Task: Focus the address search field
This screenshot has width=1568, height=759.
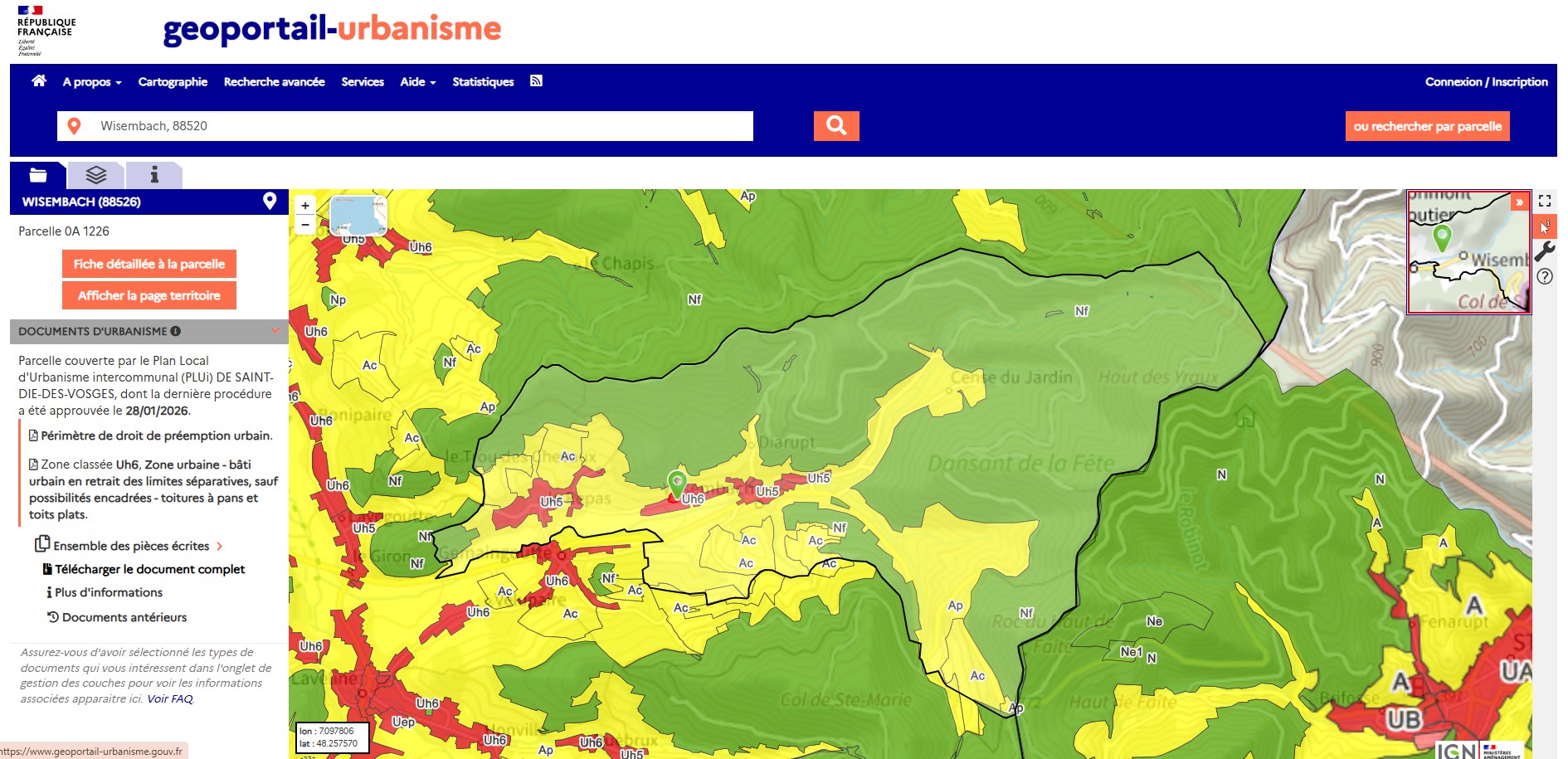Action: tap(405, 126)
